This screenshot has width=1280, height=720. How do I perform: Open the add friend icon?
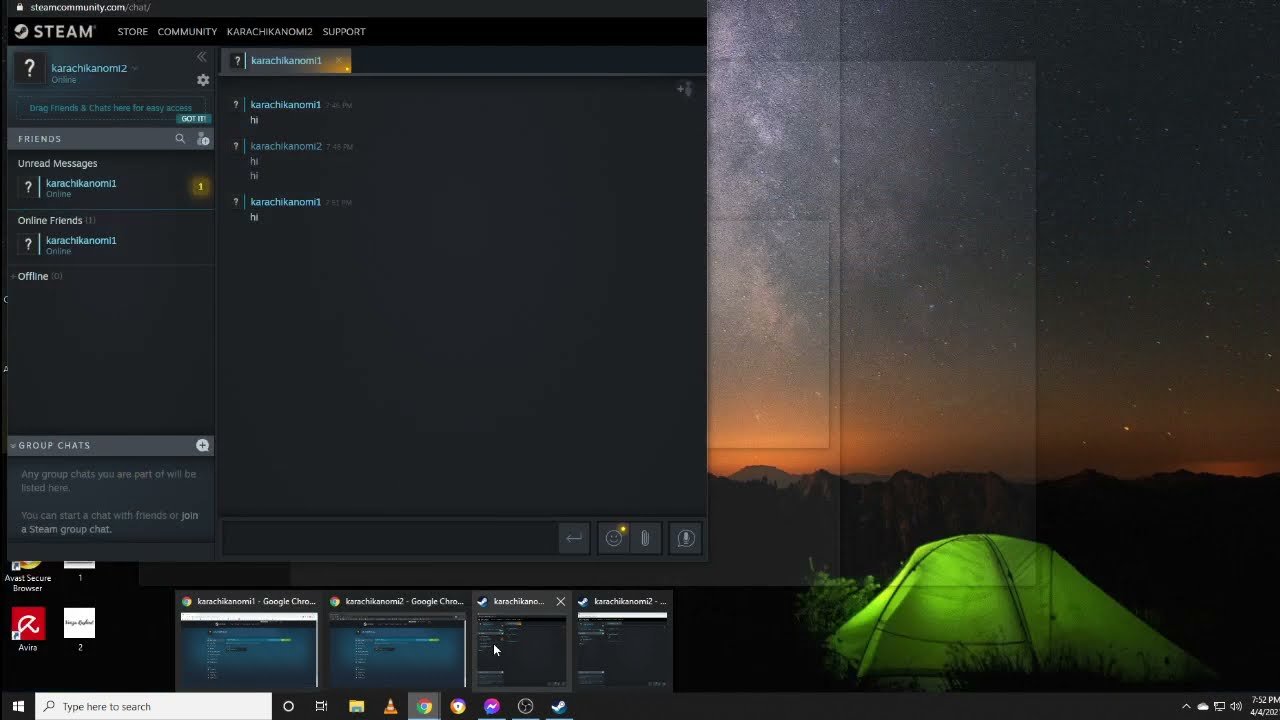(x=203, y=139)
